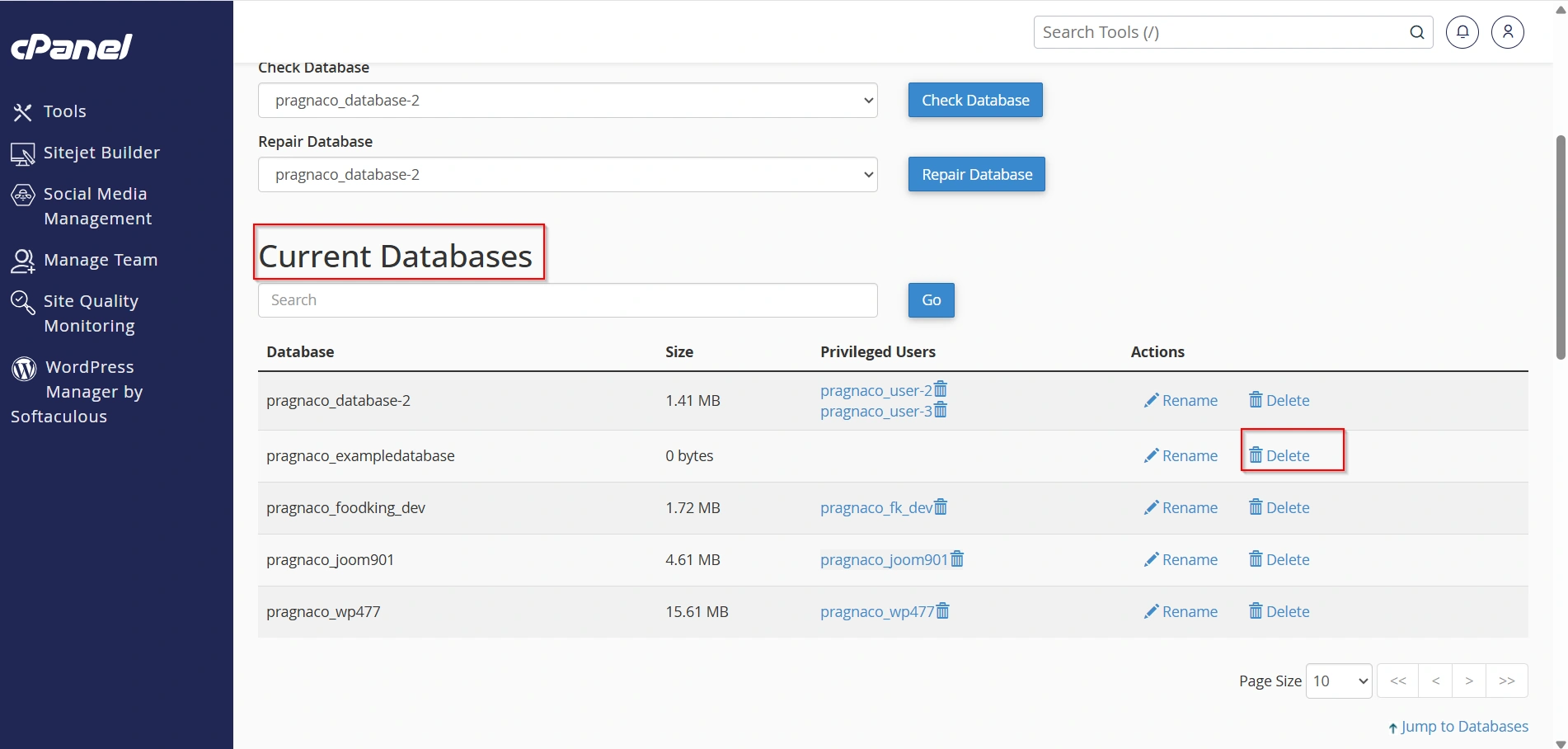
Task: Rename pragnaco_wp477 database
Action: point(1181,611)
